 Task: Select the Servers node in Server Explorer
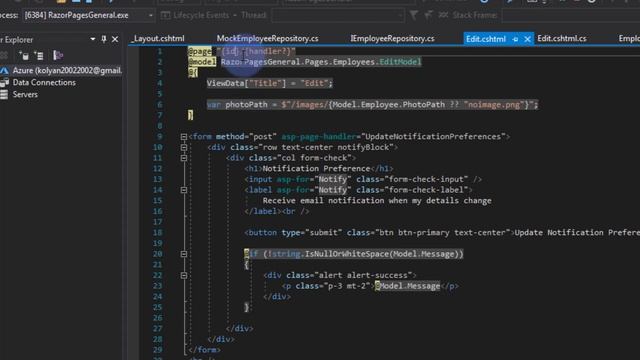pyautogui.click(x=25, y=94)
